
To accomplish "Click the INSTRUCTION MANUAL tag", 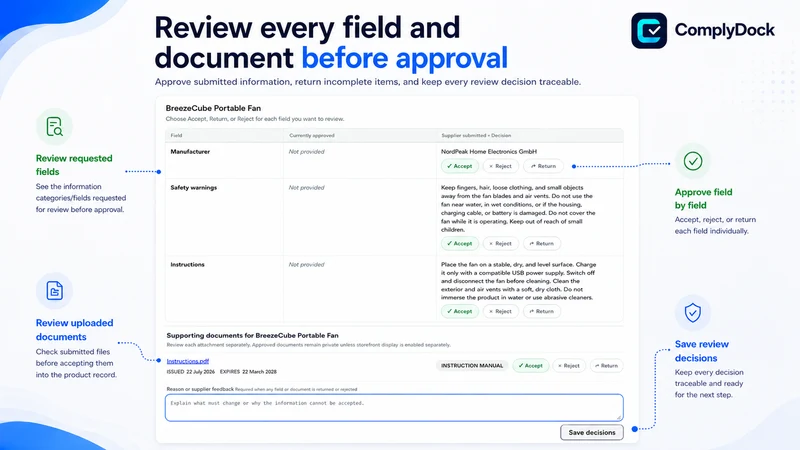I will point(472,366).
